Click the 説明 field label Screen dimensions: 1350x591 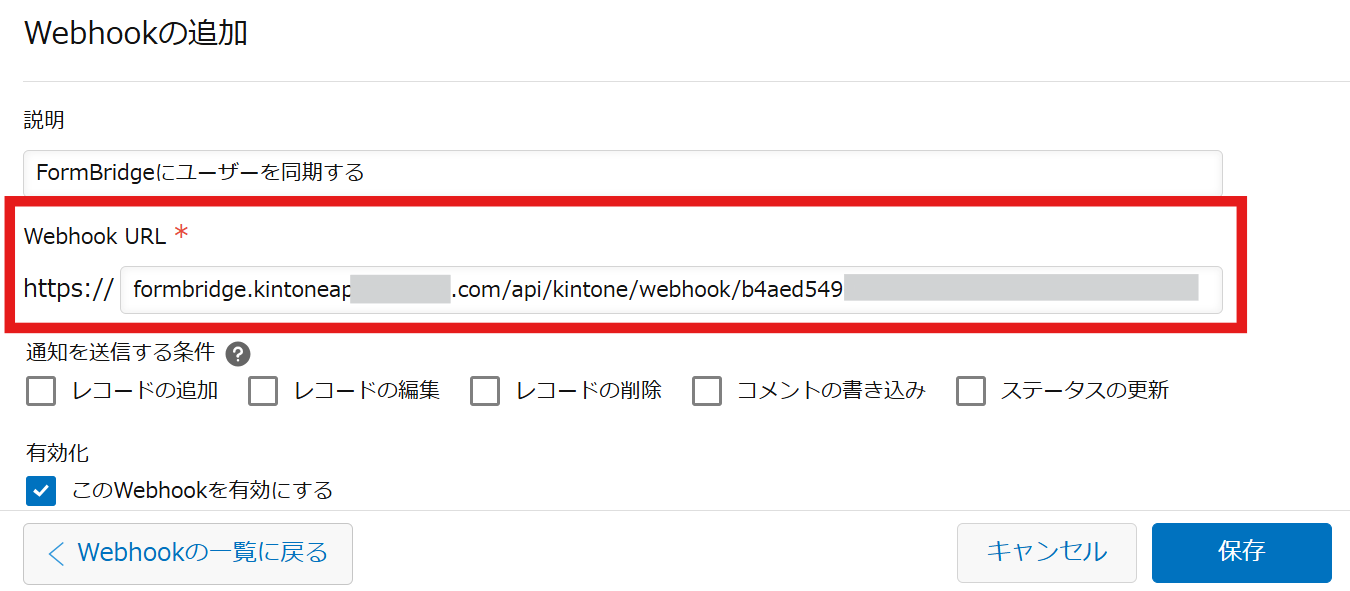tap(45, 120)
